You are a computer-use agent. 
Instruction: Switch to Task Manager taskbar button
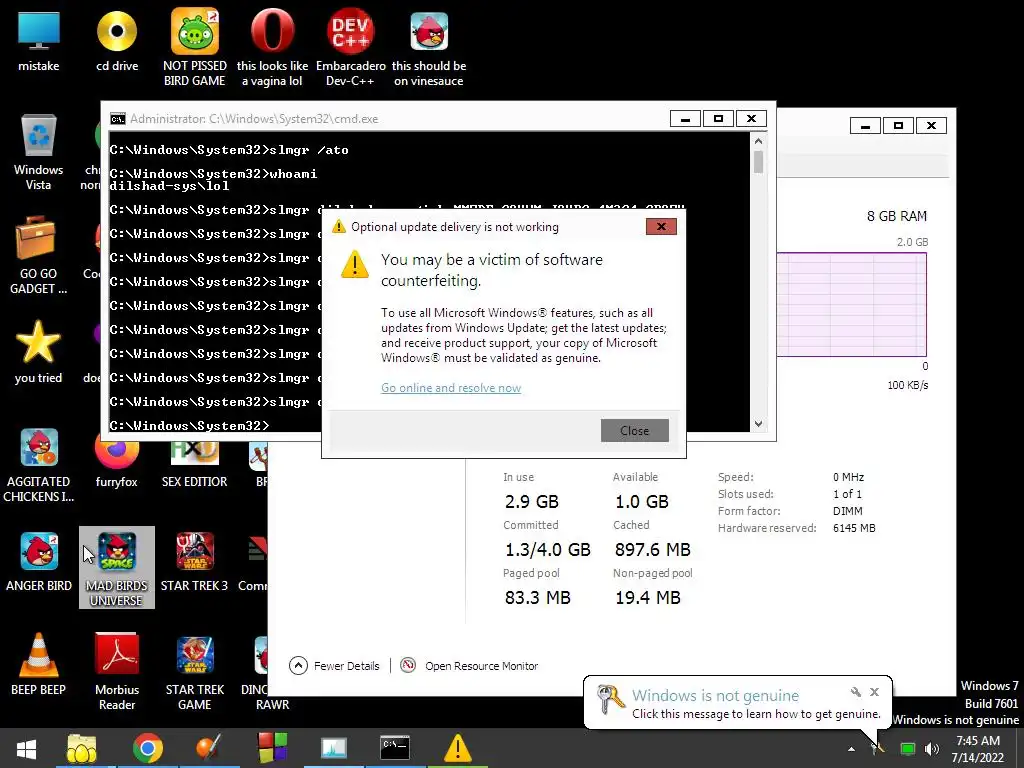tap(334, 748)
